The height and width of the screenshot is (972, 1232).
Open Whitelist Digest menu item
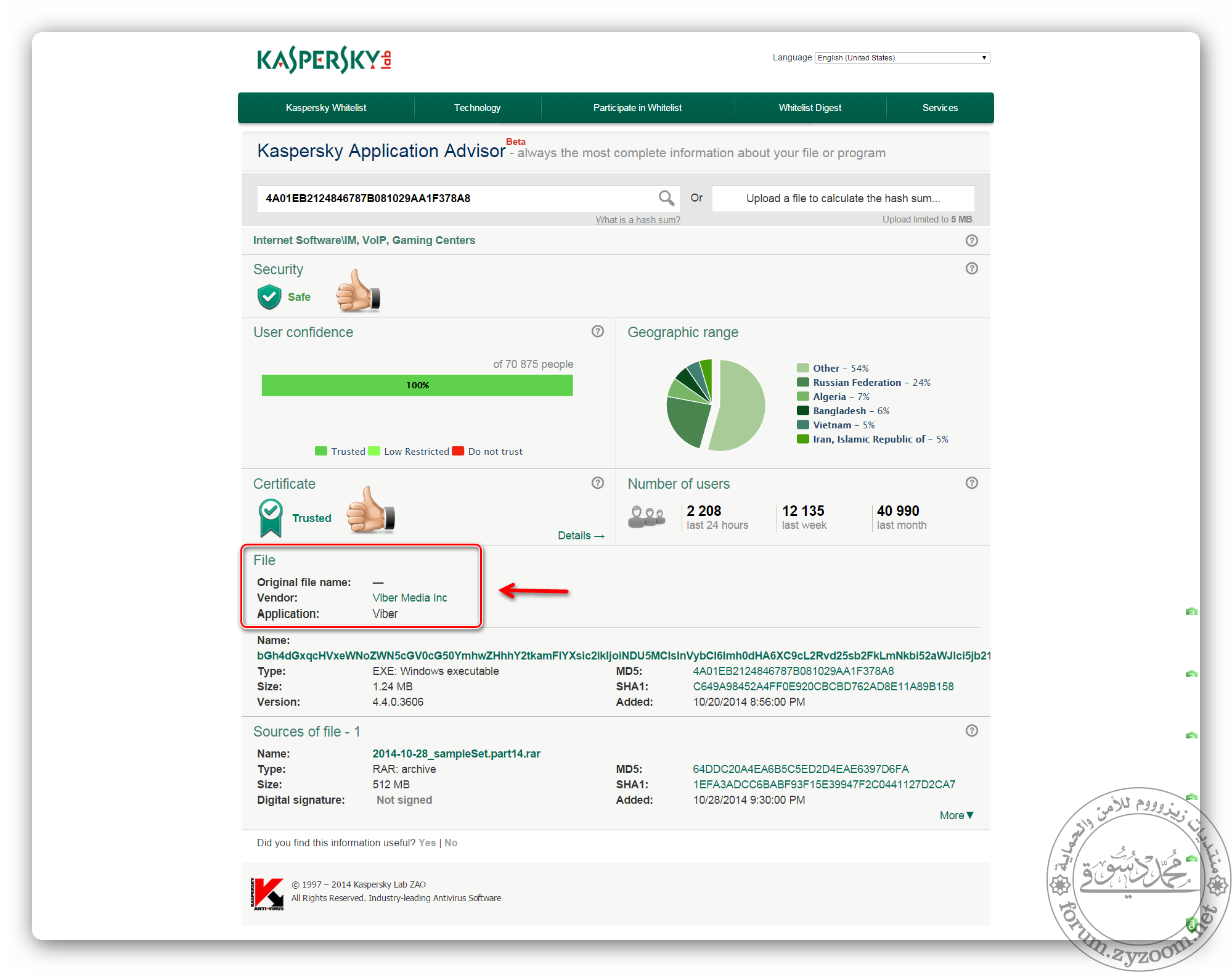pyautogui.click(x=810, y=108)
